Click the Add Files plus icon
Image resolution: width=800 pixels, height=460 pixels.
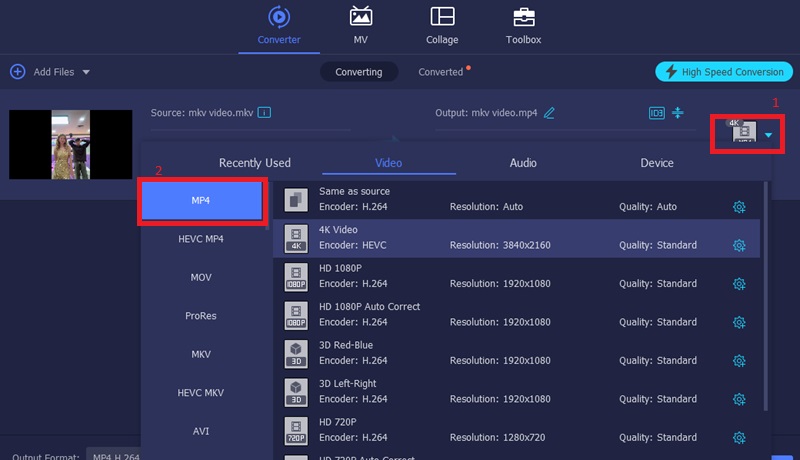pos(18,72)
